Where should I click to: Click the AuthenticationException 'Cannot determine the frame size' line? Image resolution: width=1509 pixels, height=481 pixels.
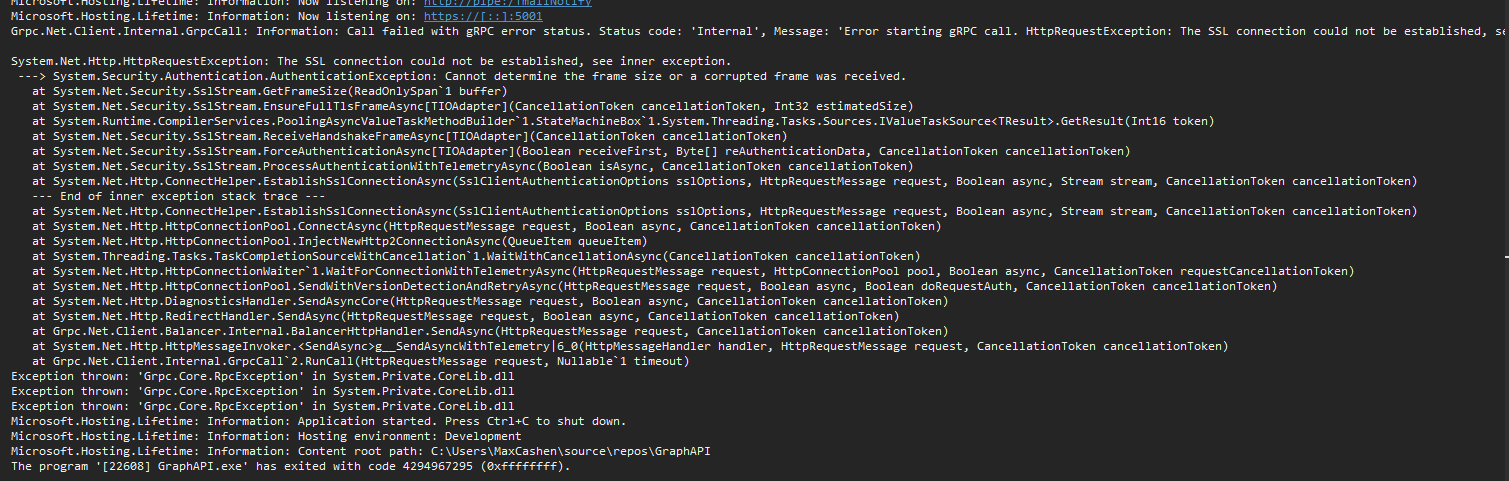[460, 77]
